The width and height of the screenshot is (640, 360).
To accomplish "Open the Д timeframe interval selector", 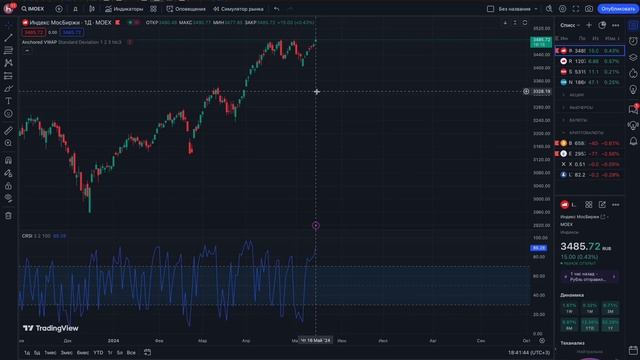I will pyautogui.click(x=76, y=9).
